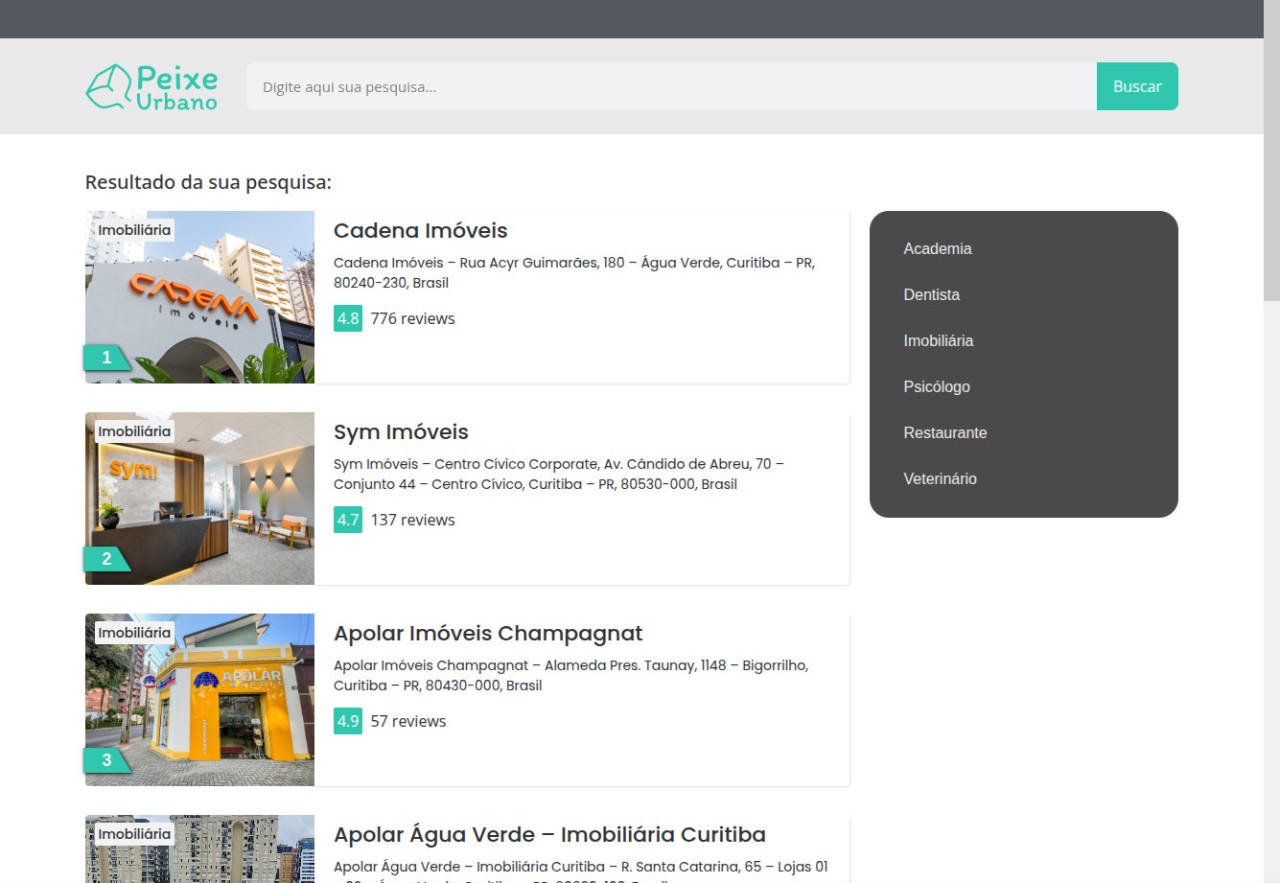Click the Imobiliária tag on Cadena photo
1280x883 pixels.
point(134,230)
